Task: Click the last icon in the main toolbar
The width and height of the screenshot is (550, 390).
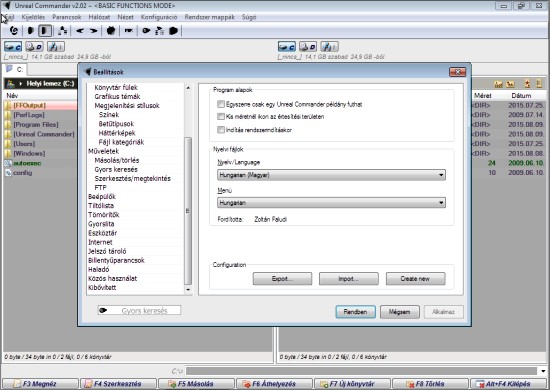Action: click(x=173, y=31)
